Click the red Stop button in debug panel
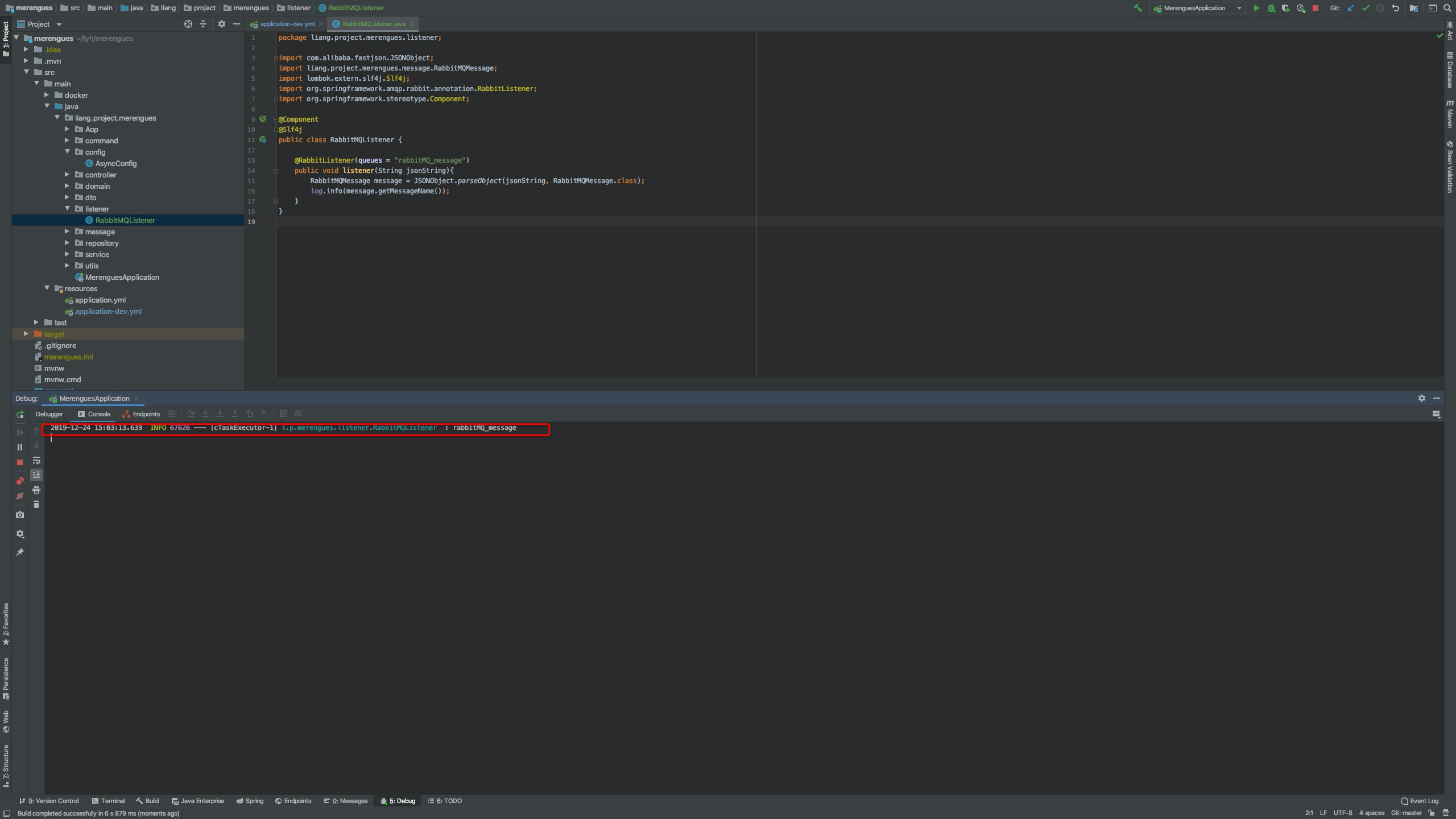The width and height of the screenshot is (1456, 819). (x=20, y=462)
